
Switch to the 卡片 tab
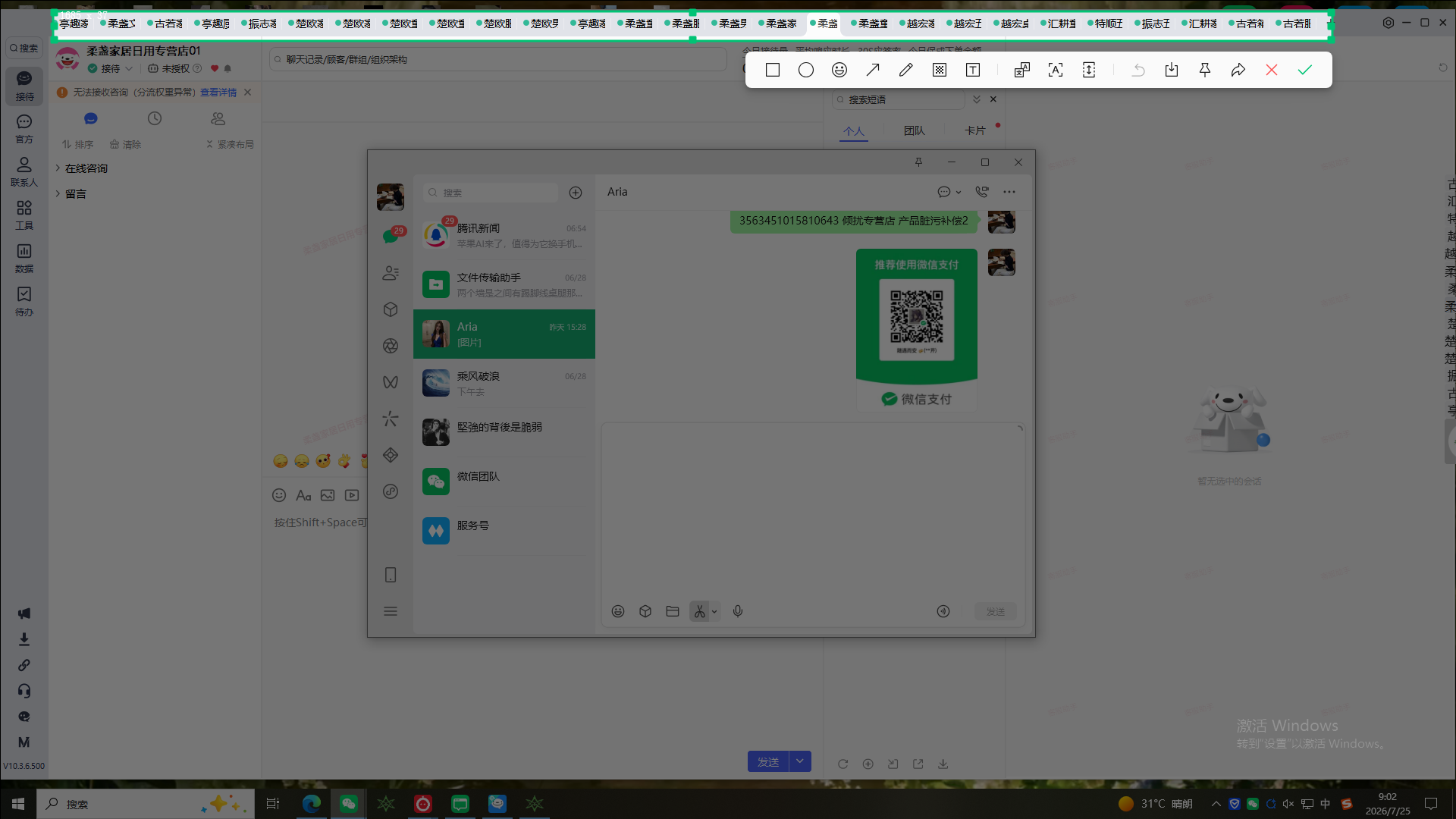click(975, 130)
